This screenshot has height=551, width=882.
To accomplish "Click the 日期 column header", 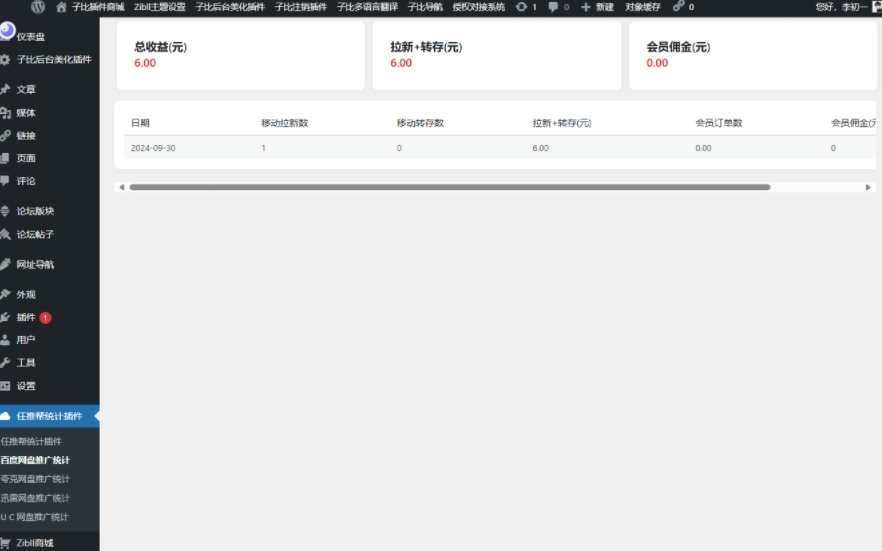I will [x=140, y=123].
